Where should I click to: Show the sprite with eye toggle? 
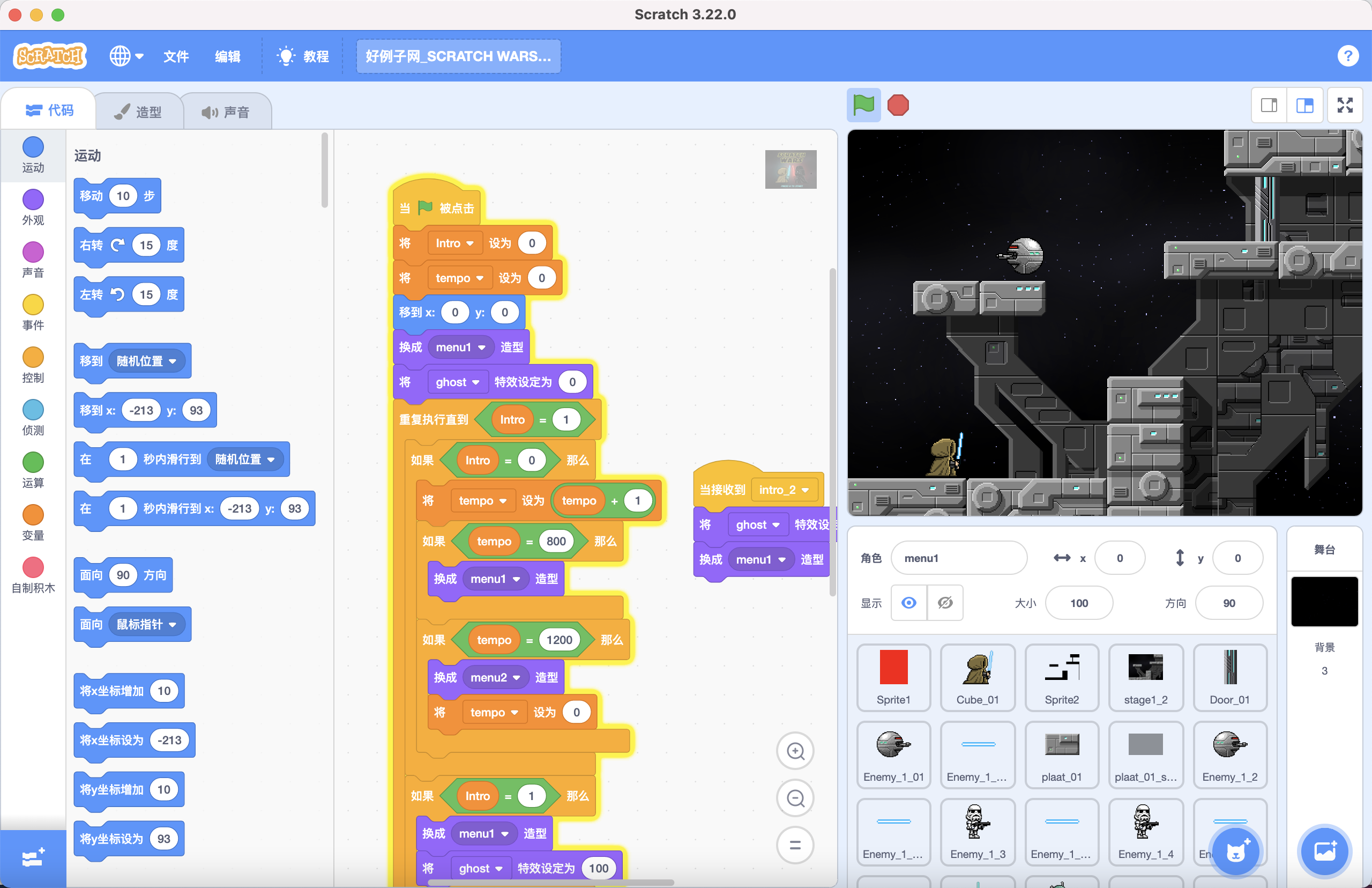(909, 603)
